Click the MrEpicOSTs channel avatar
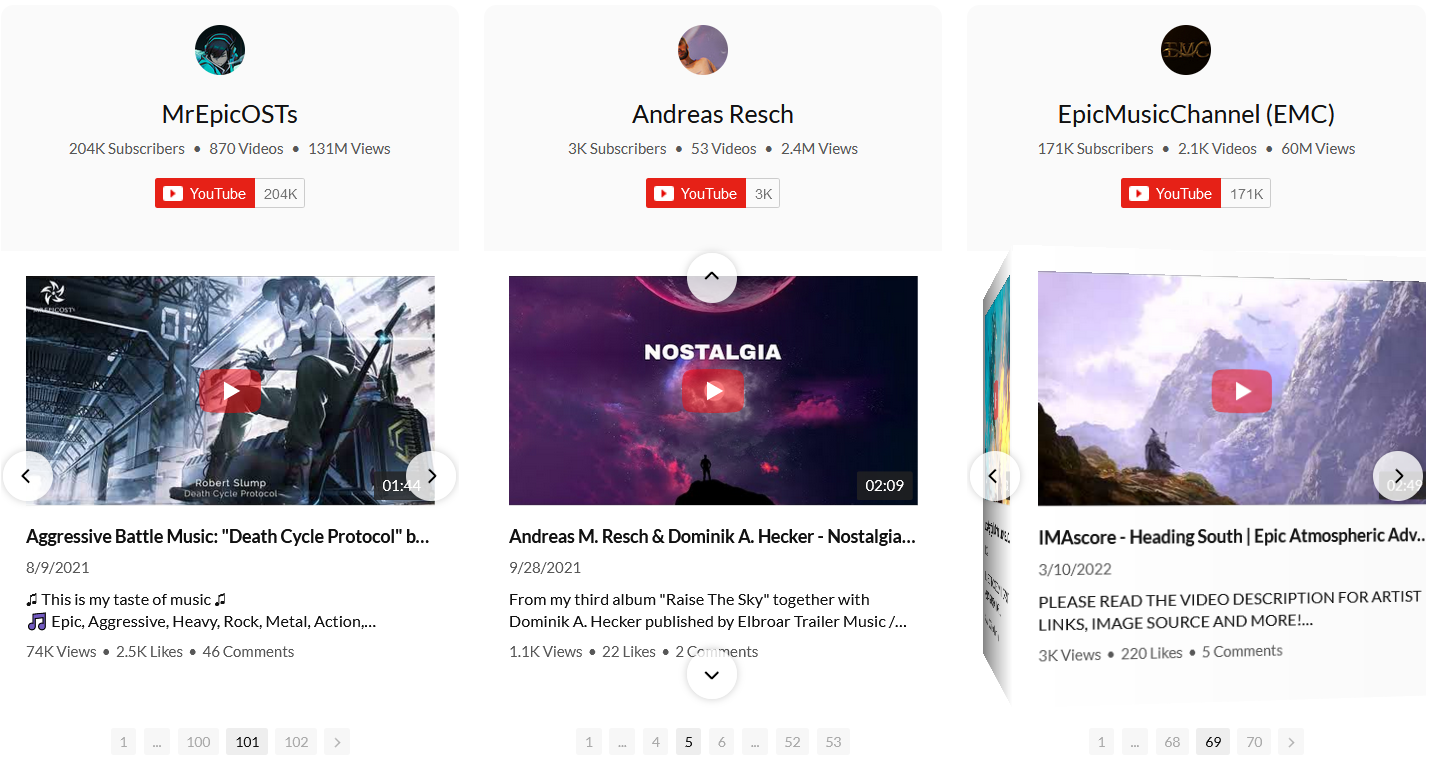 220,50
